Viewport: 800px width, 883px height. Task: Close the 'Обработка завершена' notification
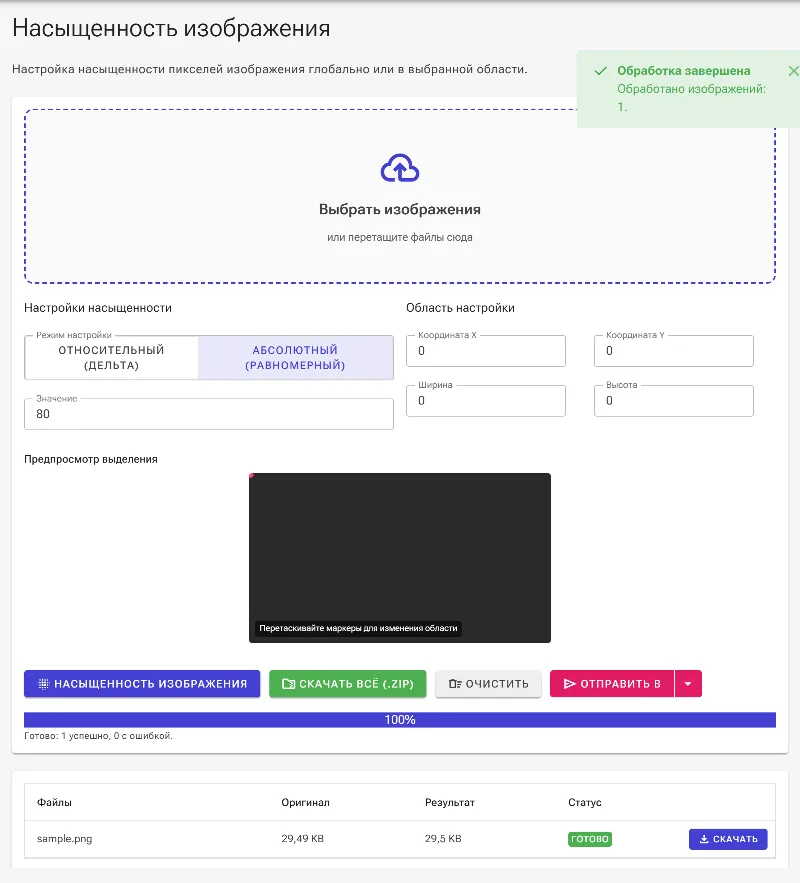(793, 71)
